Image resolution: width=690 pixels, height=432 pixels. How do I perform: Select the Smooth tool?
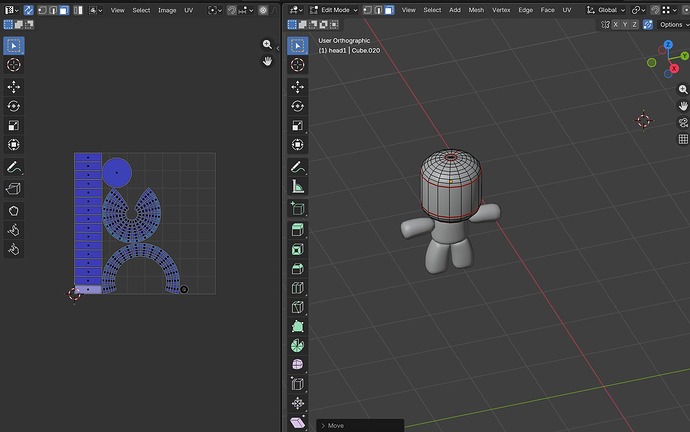[x=297, y=365]
